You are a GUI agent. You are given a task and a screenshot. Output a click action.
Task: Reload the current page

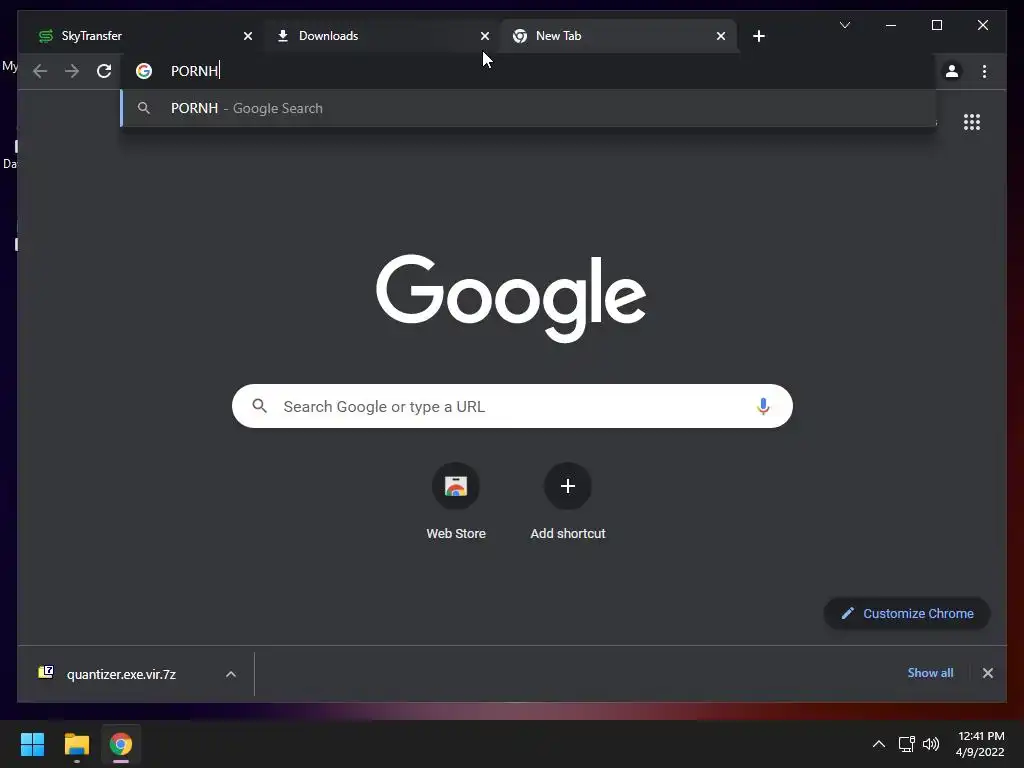pos(104,71)
